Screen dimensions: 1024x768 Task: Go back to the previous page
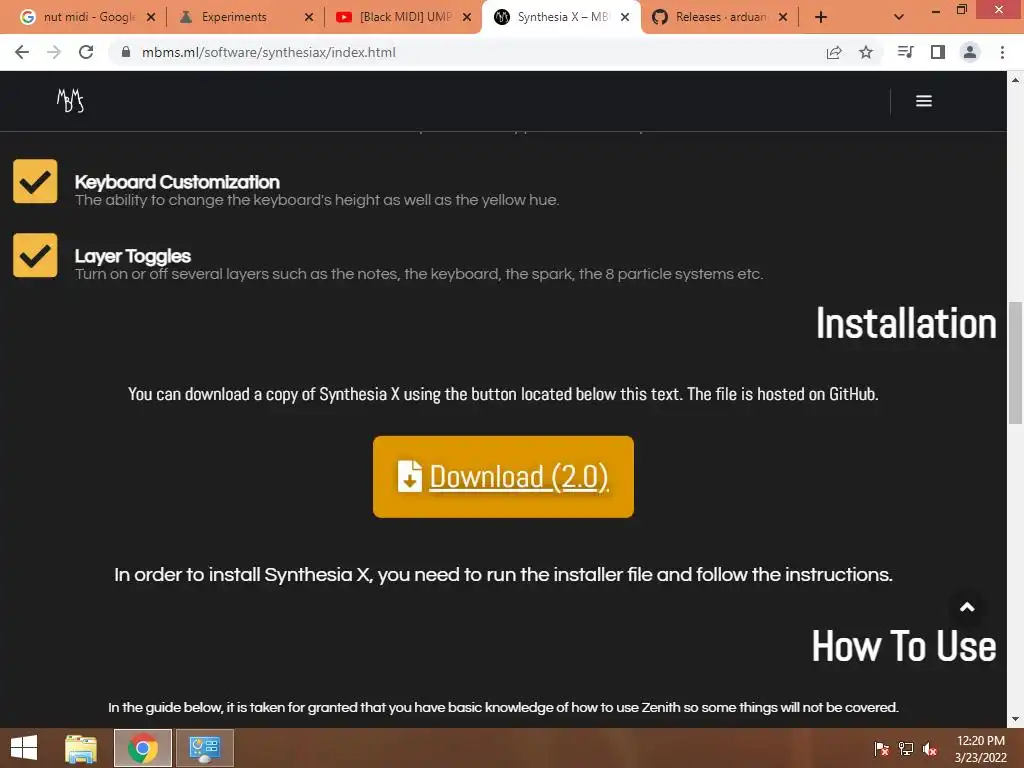(22, 52)
